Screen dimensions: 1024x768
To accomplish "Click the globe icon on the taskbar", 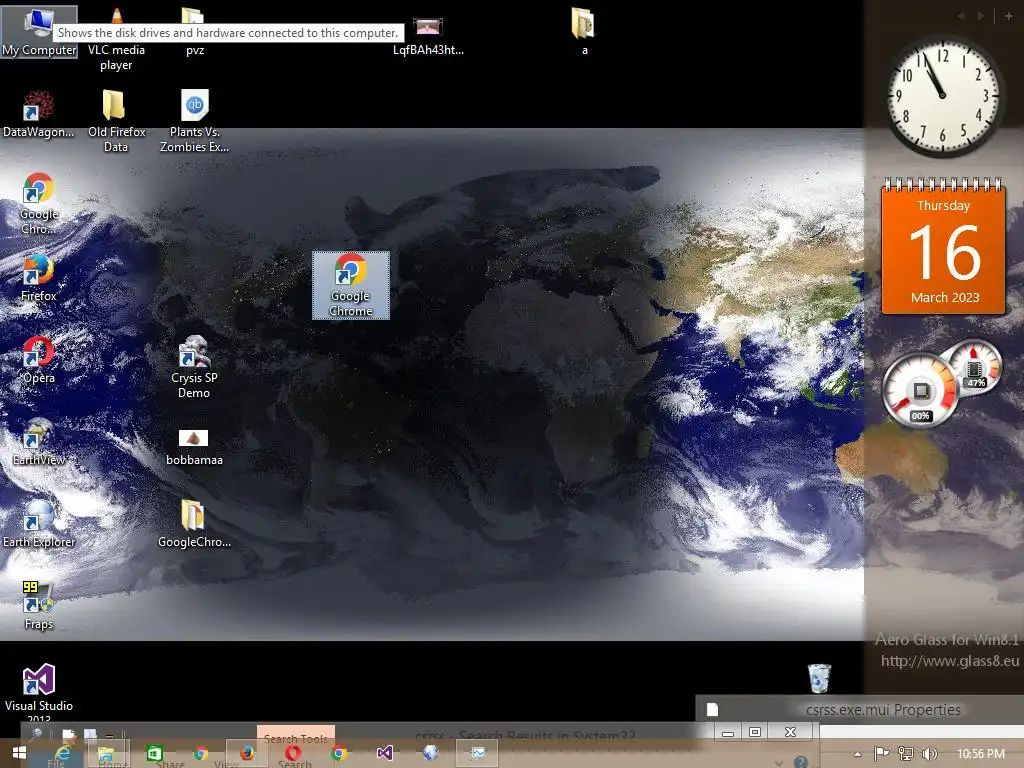I will point(430,753).
